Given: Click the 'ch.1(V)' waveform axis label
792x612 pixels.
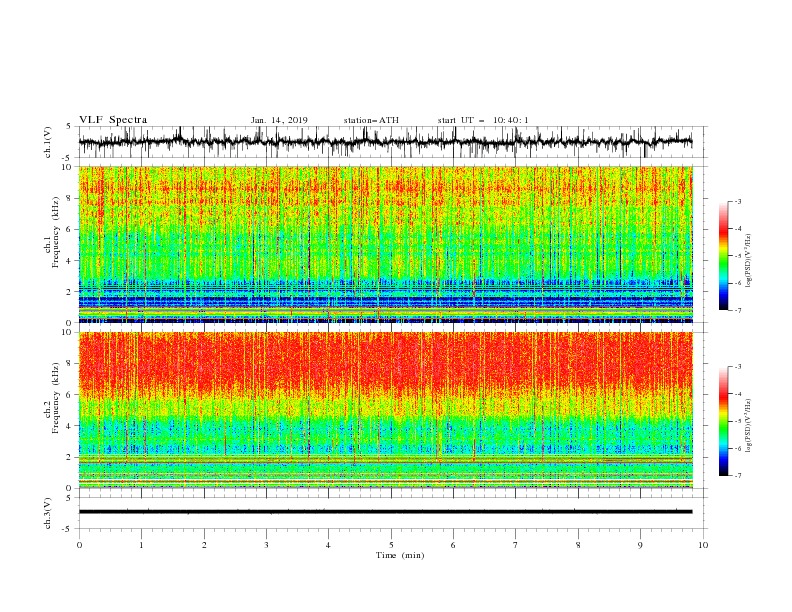Looking at the screenshot, I should 48,142.
